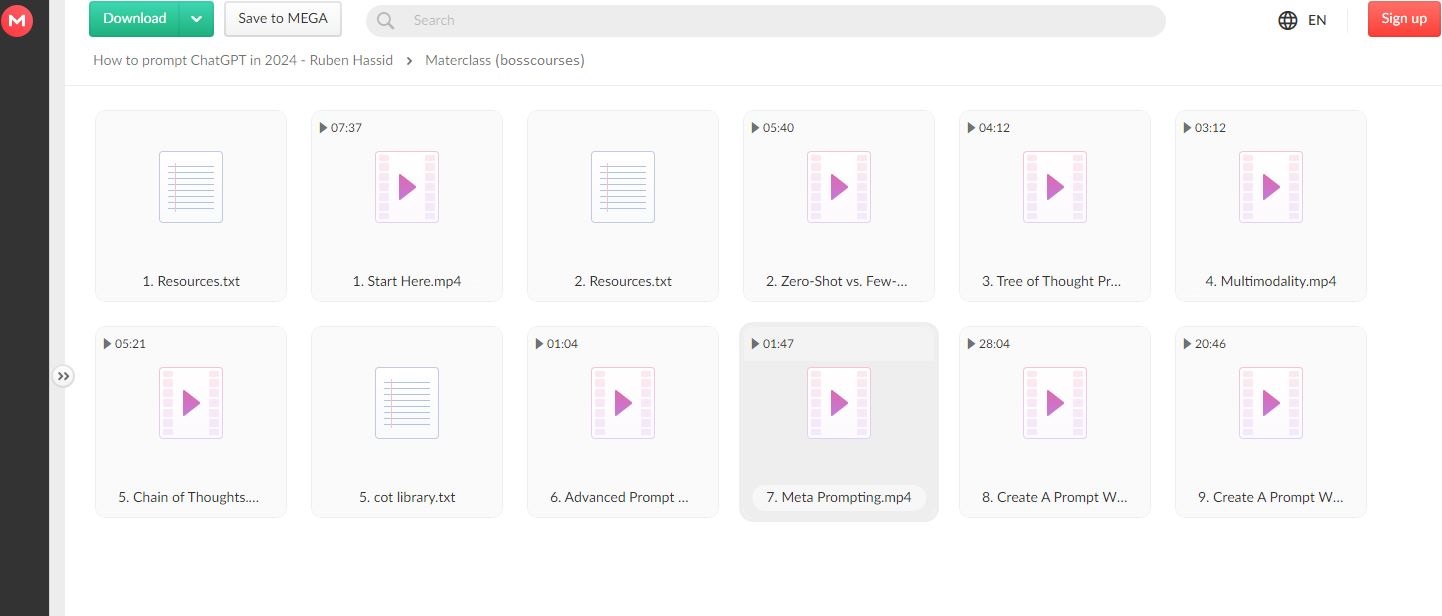Select the 28:04 duration video 8. Create A Prompt

(x=1055, y=403)
